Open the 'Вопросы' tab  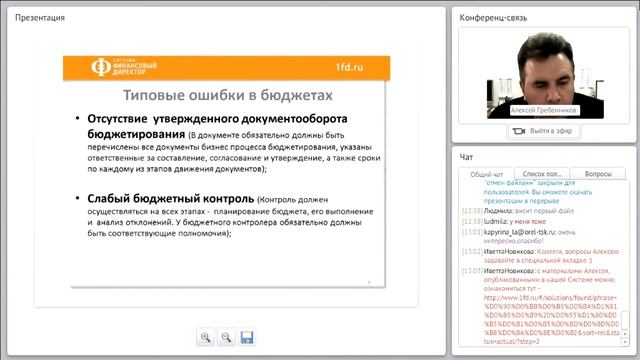[x=598, y=174]
